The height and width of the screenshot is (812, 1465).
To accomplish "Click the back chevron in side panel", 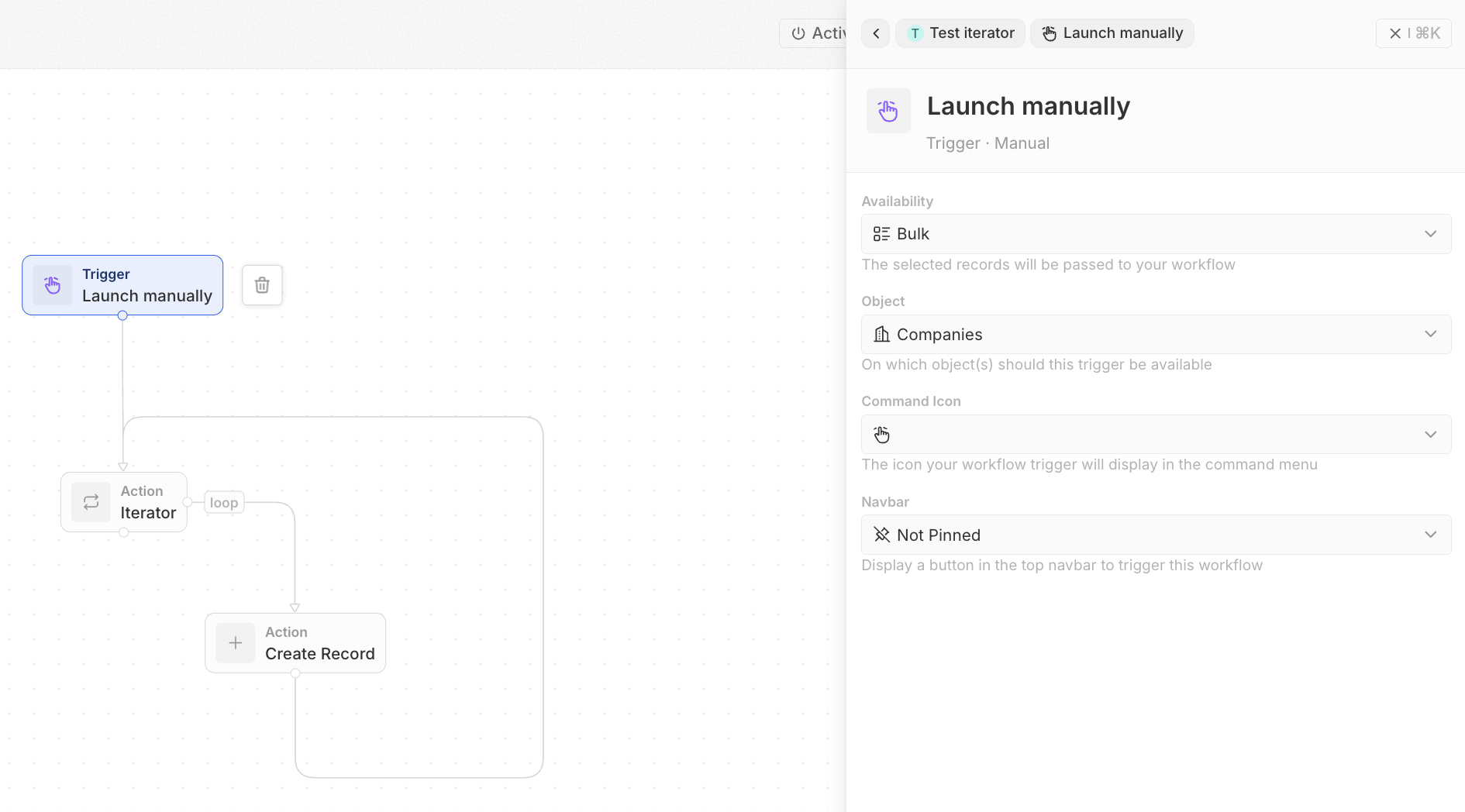I will pos(876,33).
